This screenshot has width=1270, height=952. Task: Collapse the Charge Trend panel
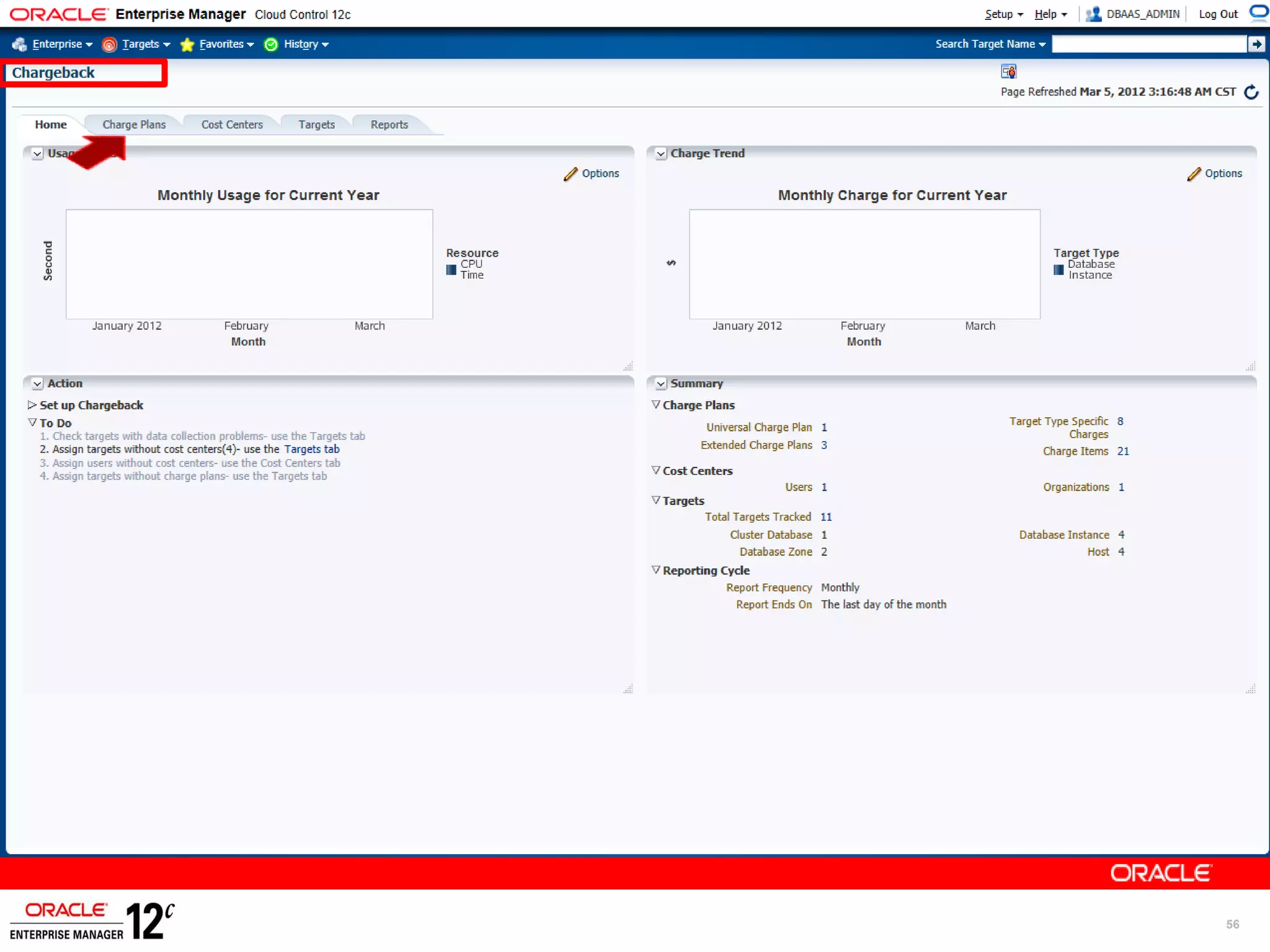pyautogui.click(x=661, y=154)
